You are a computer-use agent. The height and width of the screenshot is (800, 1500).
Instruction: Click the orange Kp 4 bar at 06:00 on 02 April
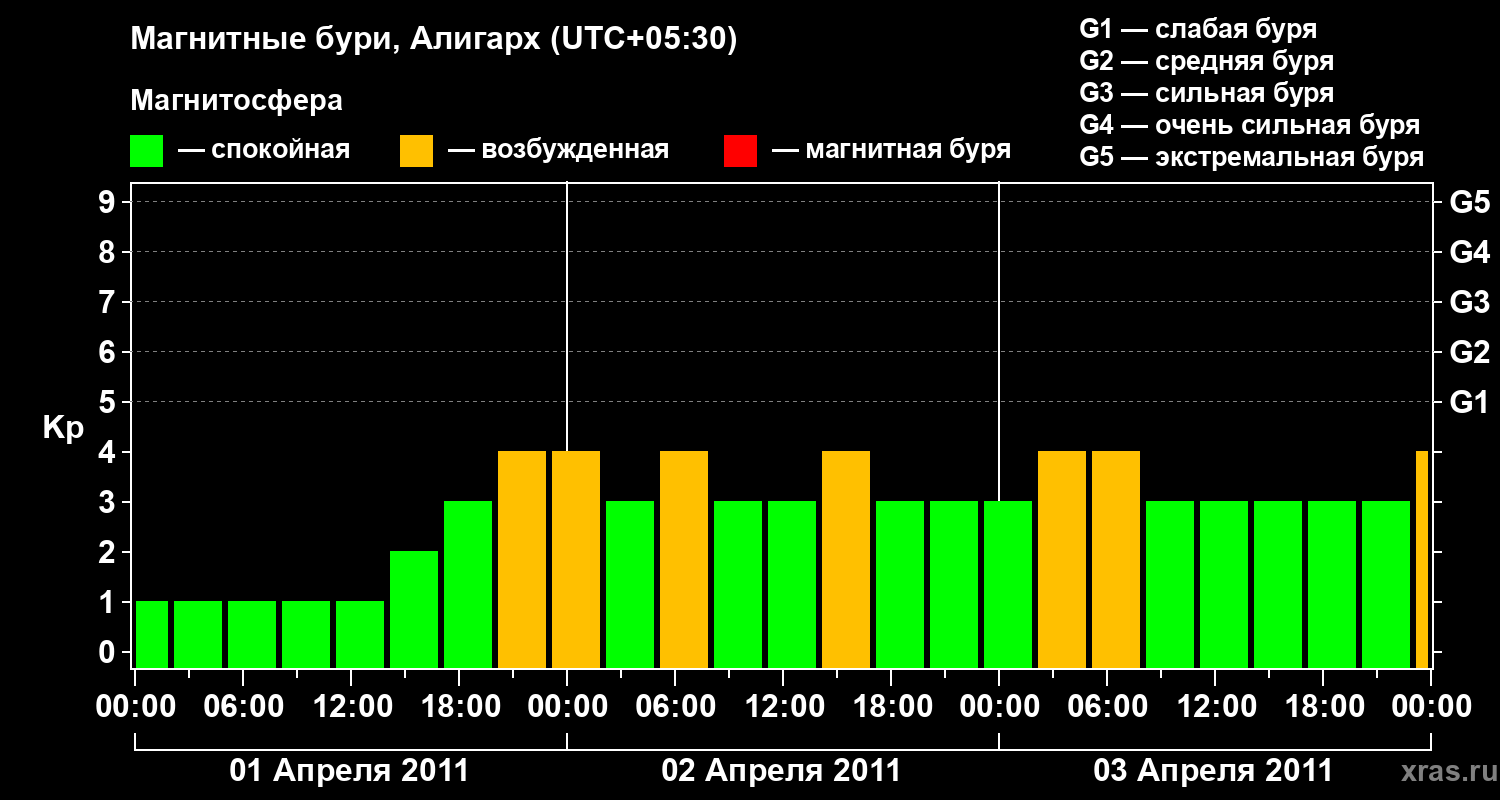pos(684,559)
